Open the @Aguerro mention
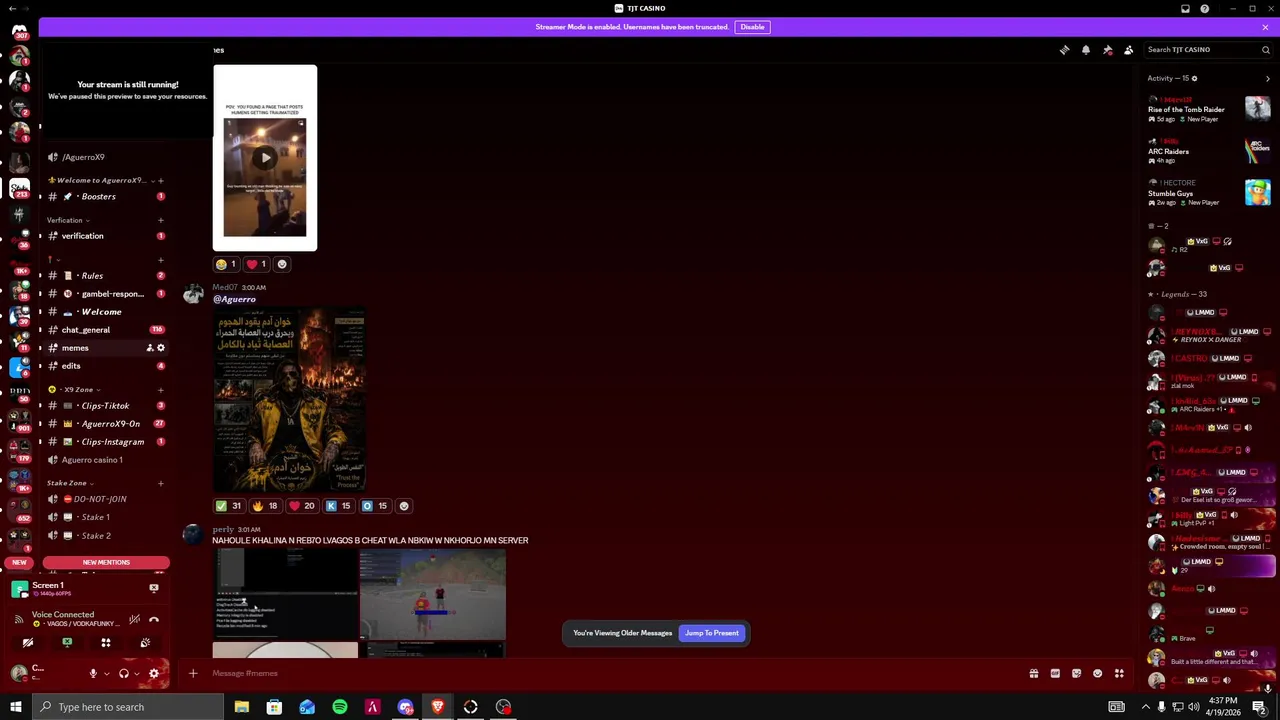 (234, 299)
